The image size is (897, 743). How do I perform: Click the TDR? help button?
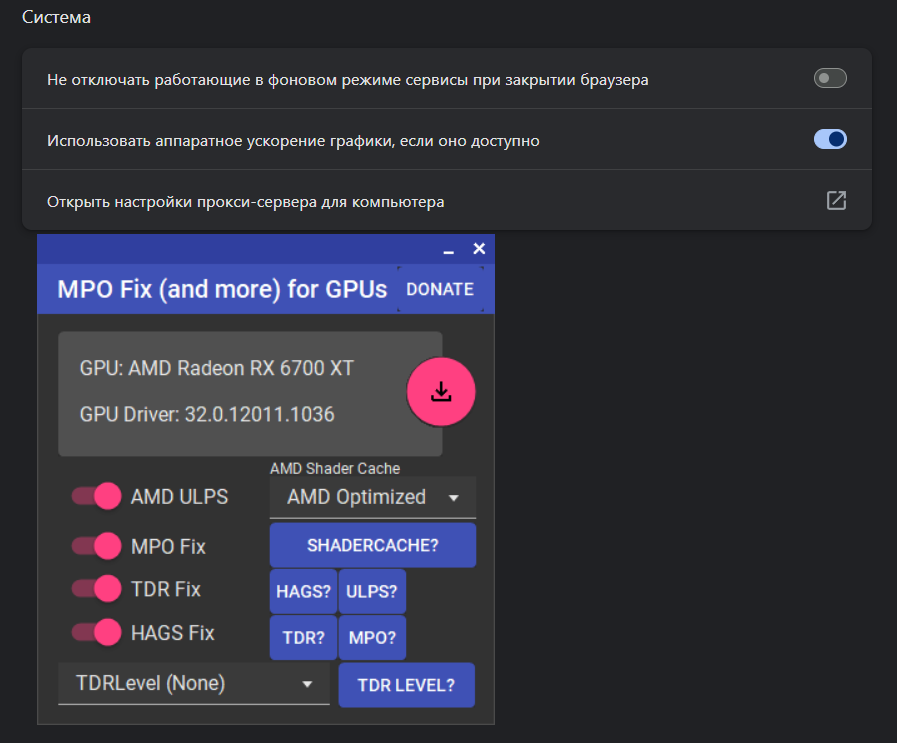tap(303, 637)
